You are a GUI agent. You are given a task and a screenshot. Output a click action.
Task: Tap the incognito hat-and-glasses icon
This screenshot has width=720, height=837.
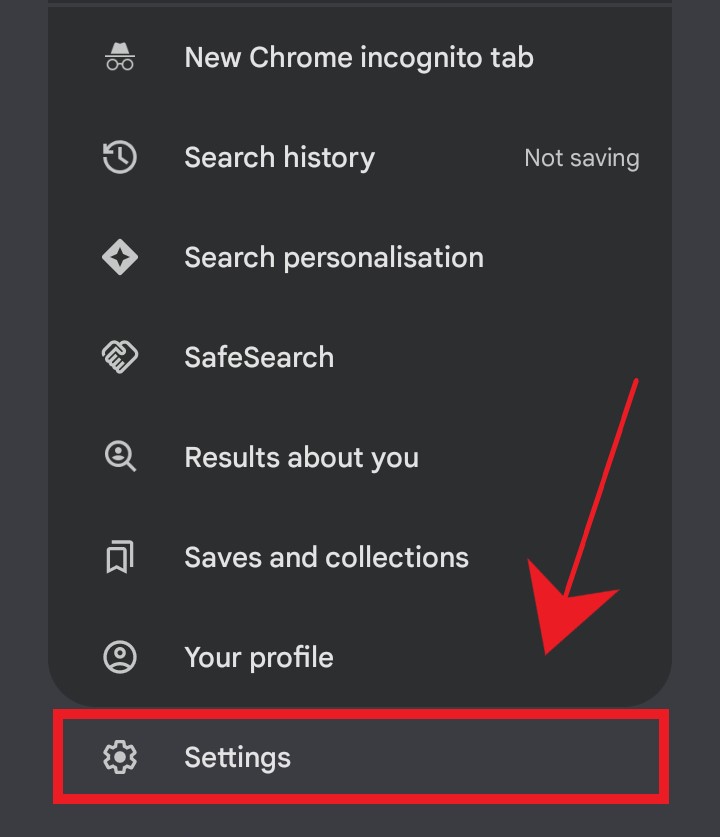click(x=120, y=57)
